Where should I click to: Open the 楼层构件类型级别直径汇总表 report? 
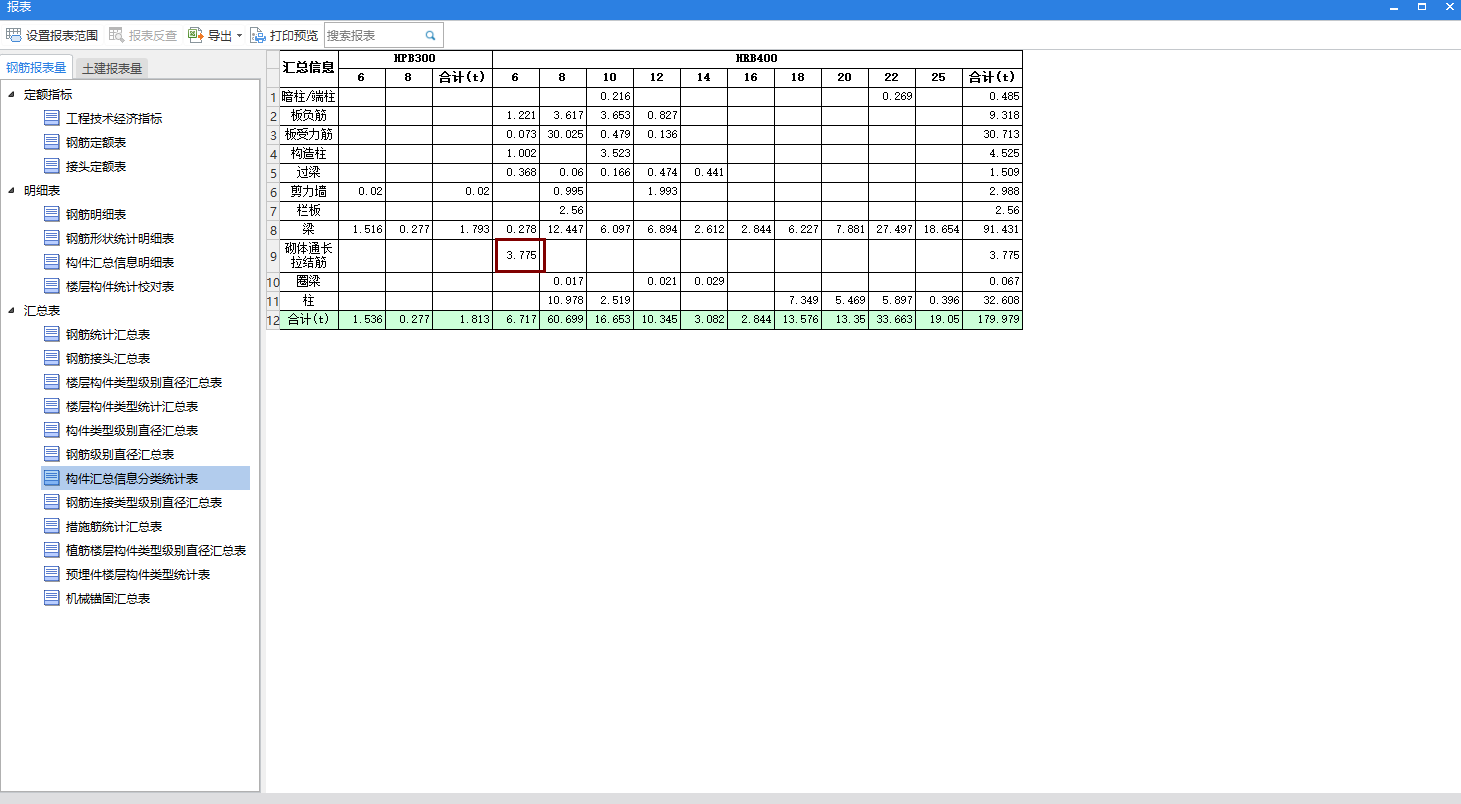pyautogui.click(x=144, y=382)
